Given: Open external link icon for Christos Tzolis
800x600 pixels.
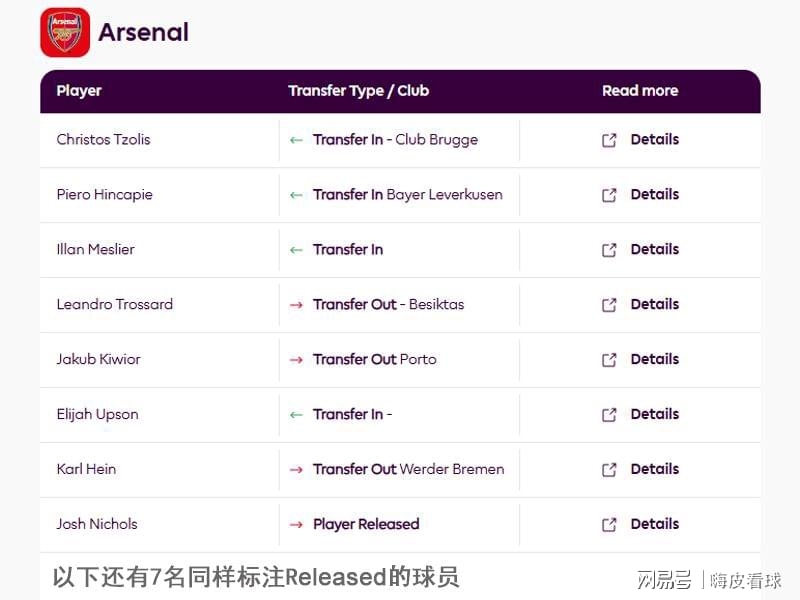Looking at the screenshot, I should pyautogui.click(x=609, y=140).
